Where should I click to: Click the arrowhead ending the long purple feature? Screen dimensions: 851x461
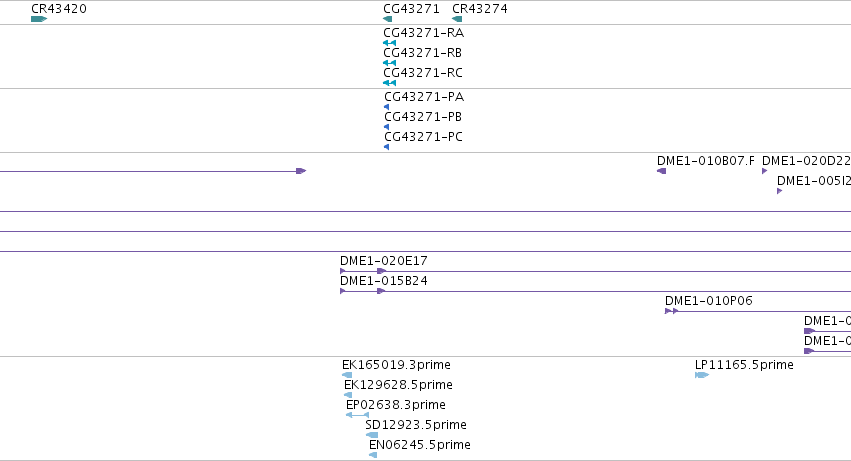click(x=301, y=171)
